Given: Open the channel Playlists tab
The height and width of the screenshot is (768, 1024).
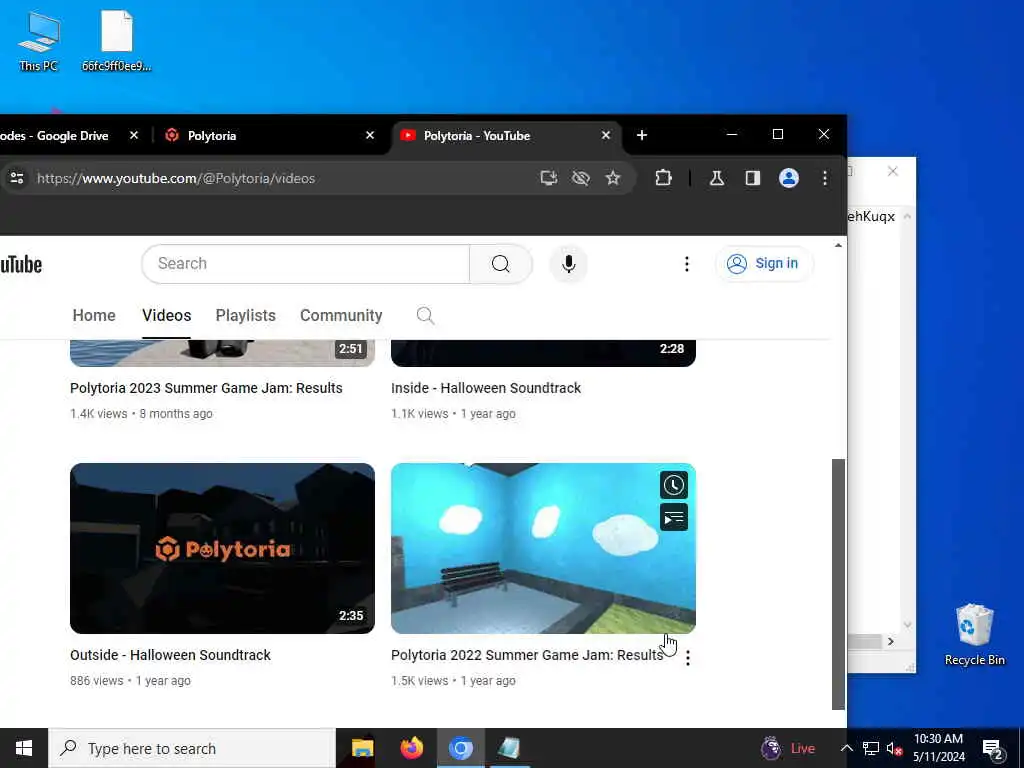Looking at the screenshot, I should click(x=246, y=315).
